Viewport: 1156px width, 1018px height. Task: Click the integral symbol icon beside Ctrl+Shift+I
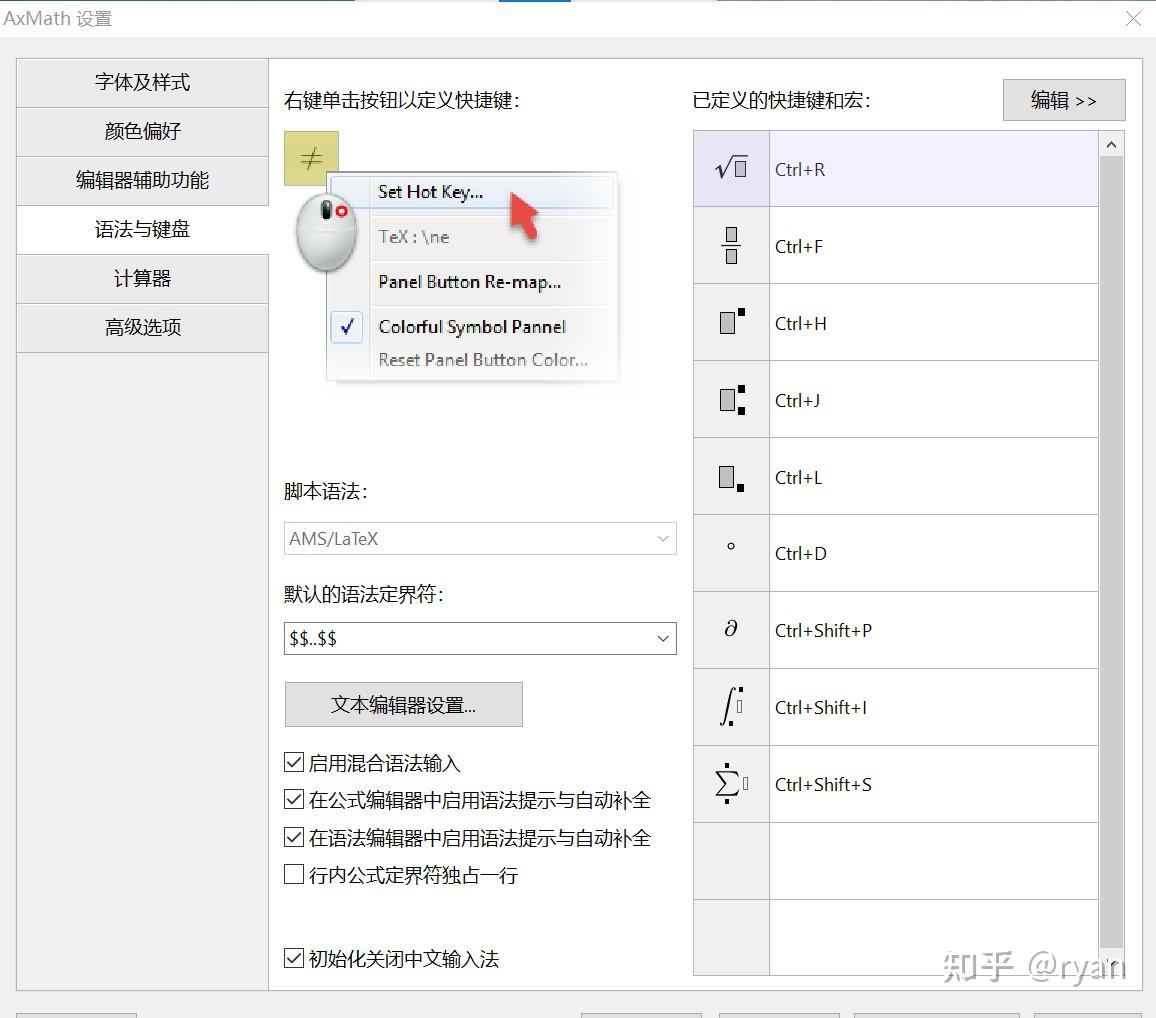[730, 707]
